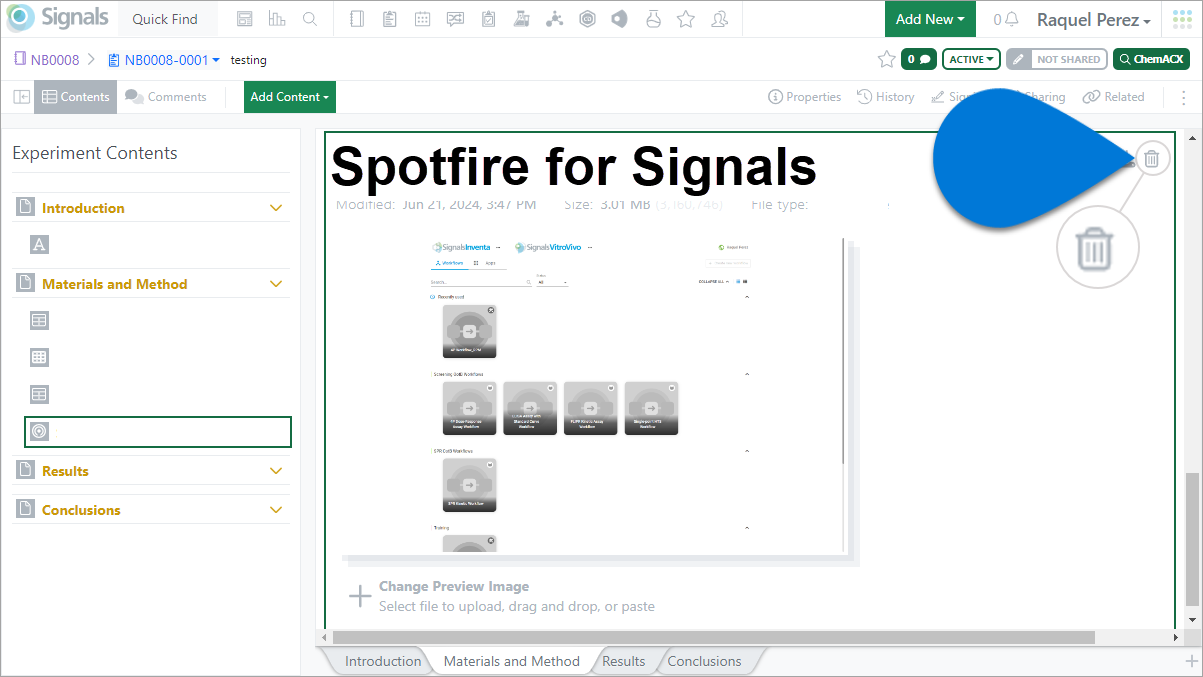Click the vertical scrollbar thumb
Screen dimensions: 1203x677
[1191, 538]
